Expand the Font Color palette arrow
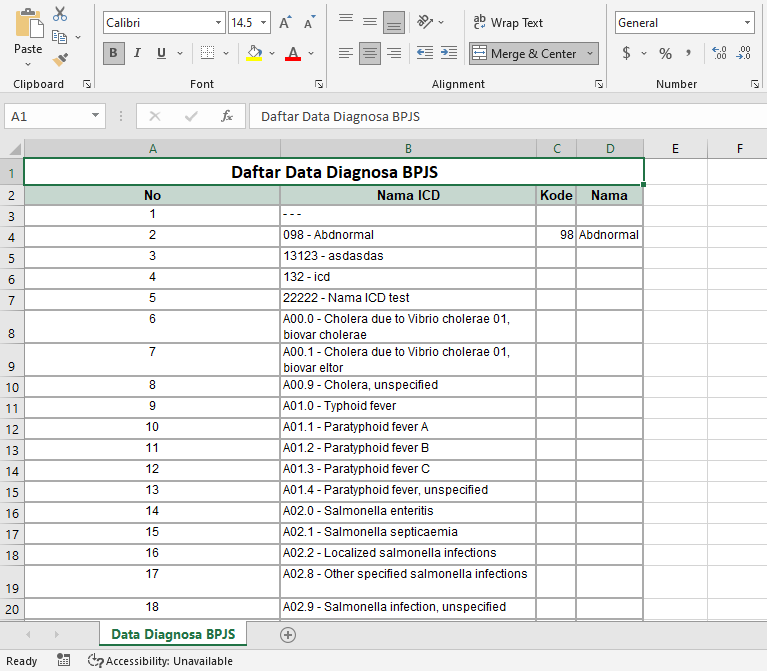 click(x=311, y=53)
